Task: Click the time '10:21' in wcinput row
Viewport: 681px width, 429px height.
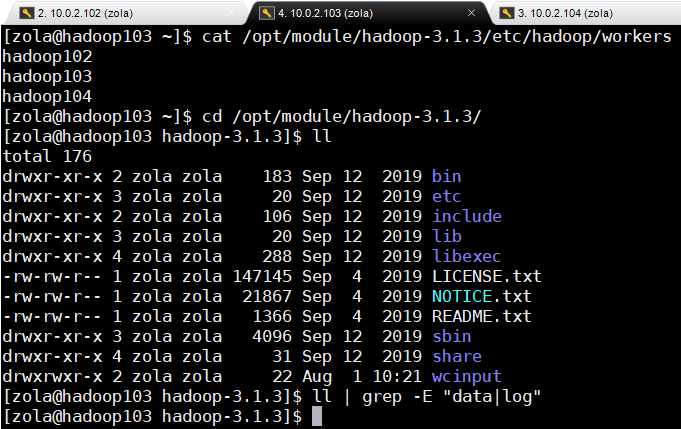Action: click(x=397, y=376)
